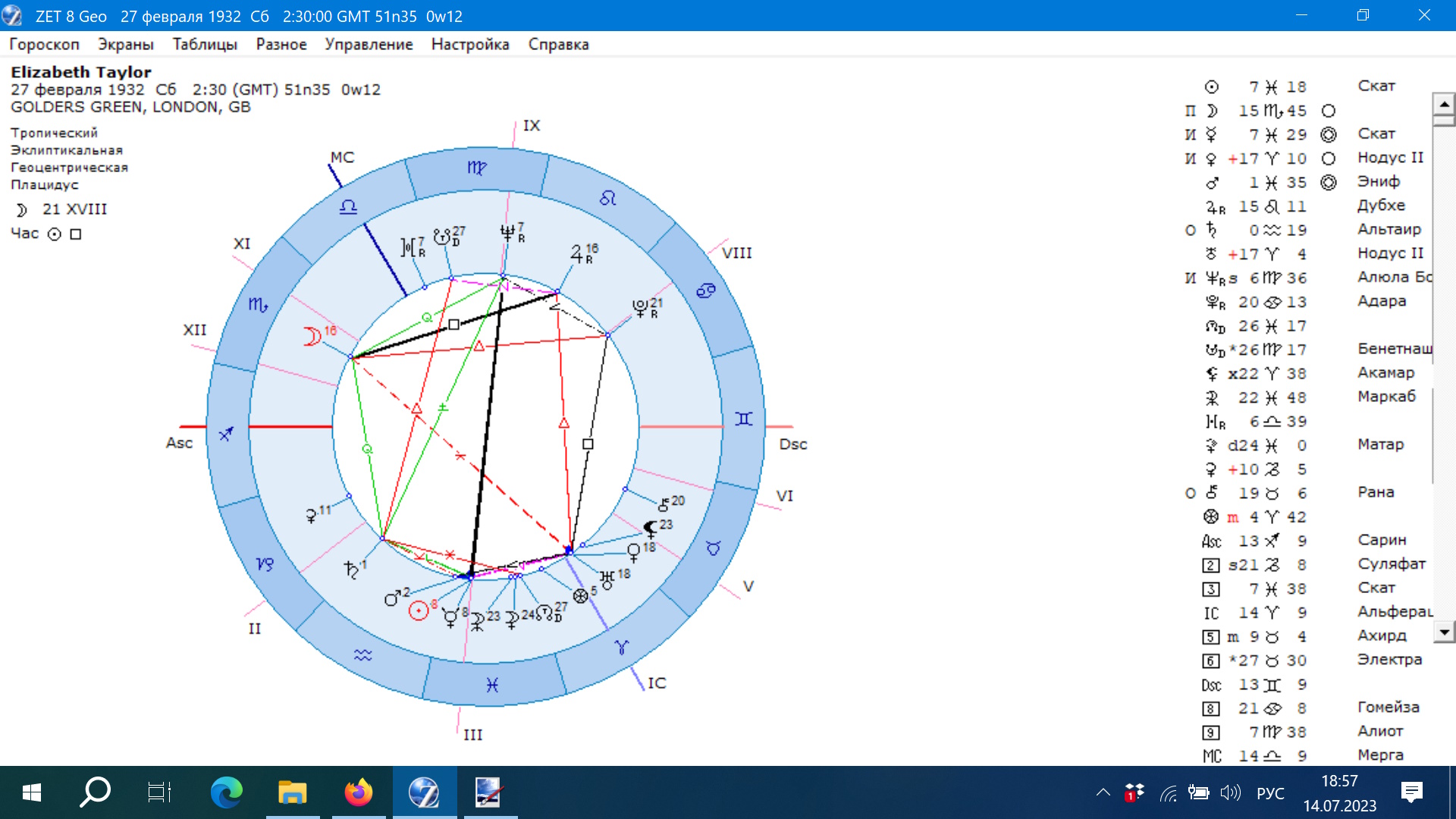Image resolution: width=1456 pixels, height=819 pixels.
Task: Open the ZET application icon in the taskbar
Action: click(x=424, y=792)
